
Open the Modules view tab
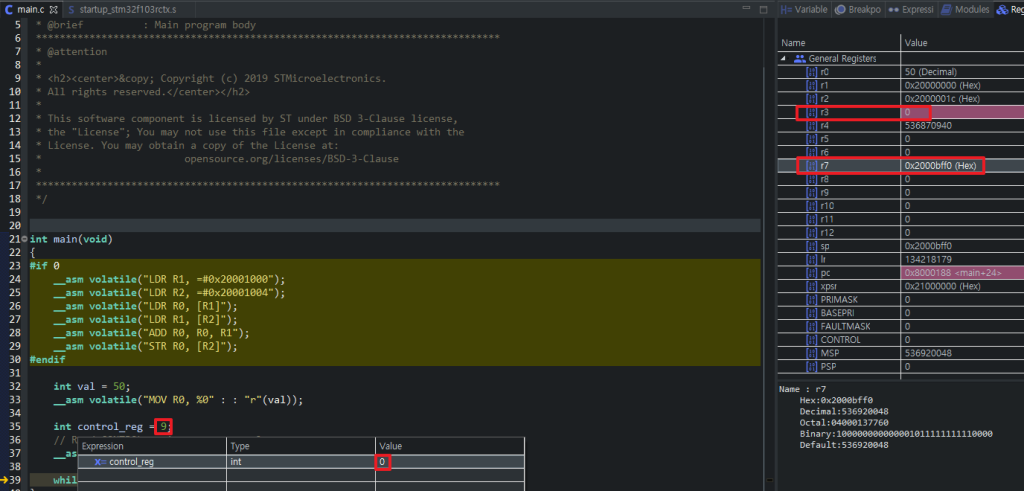click(x=965, y=10)
